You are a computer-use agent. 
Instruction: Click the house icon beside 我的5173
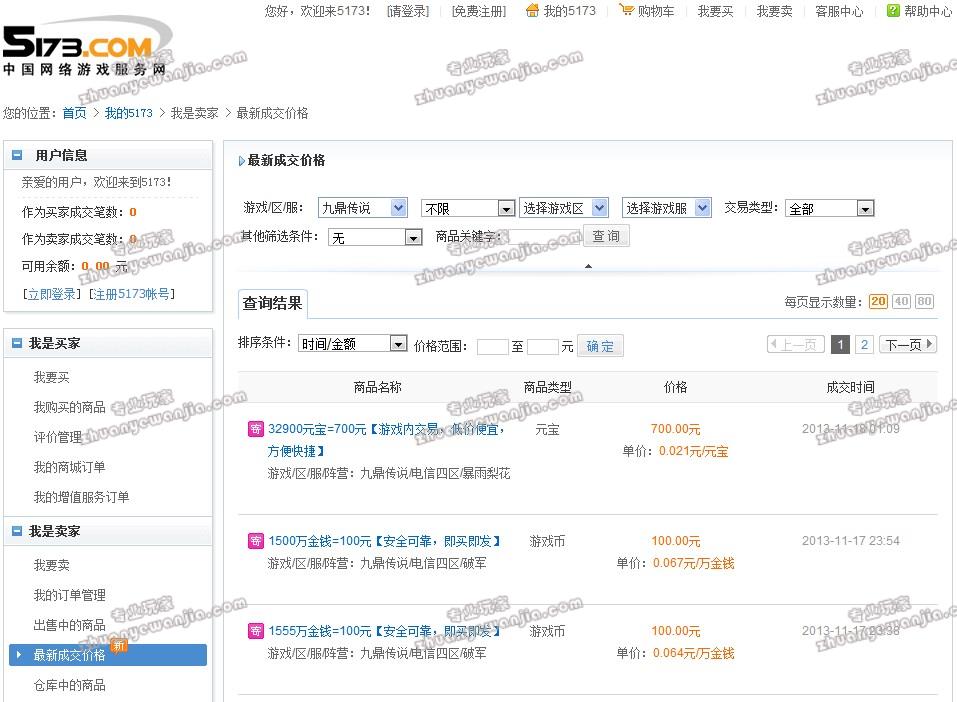(x=532, y=10)
